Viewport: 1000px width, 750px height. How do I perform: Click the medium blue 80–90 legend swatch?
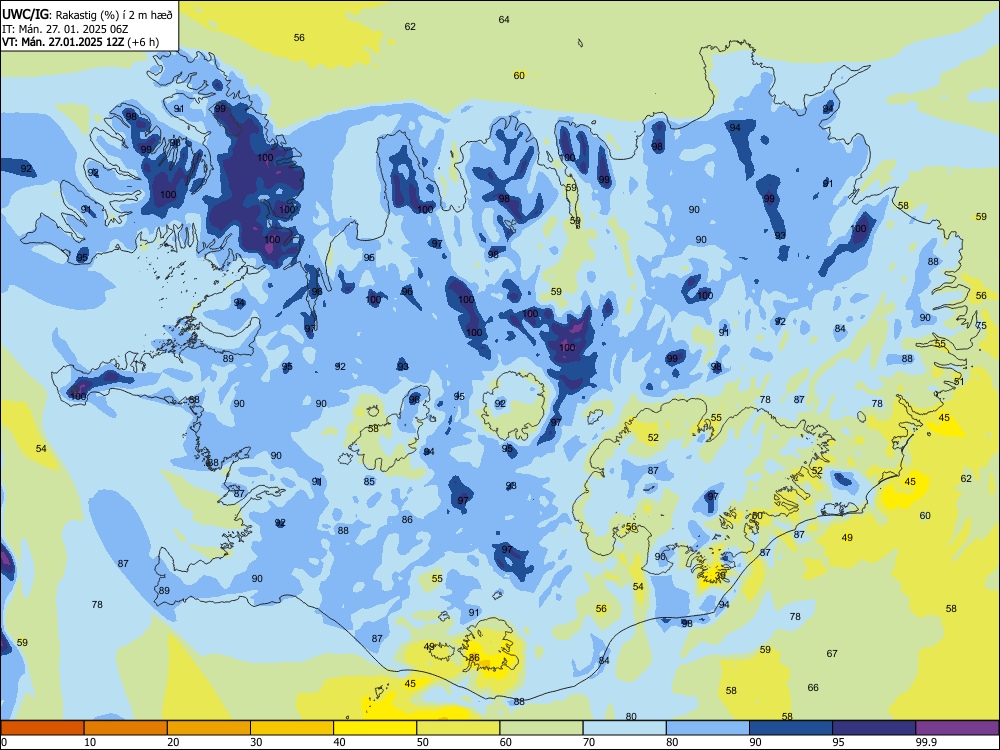[708, 728]
